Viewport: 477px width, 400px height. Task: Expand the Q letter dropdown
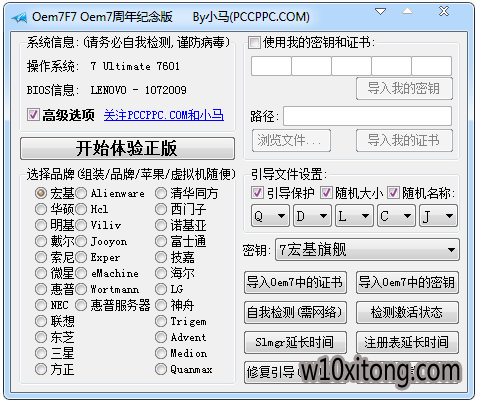click(270, 216)
